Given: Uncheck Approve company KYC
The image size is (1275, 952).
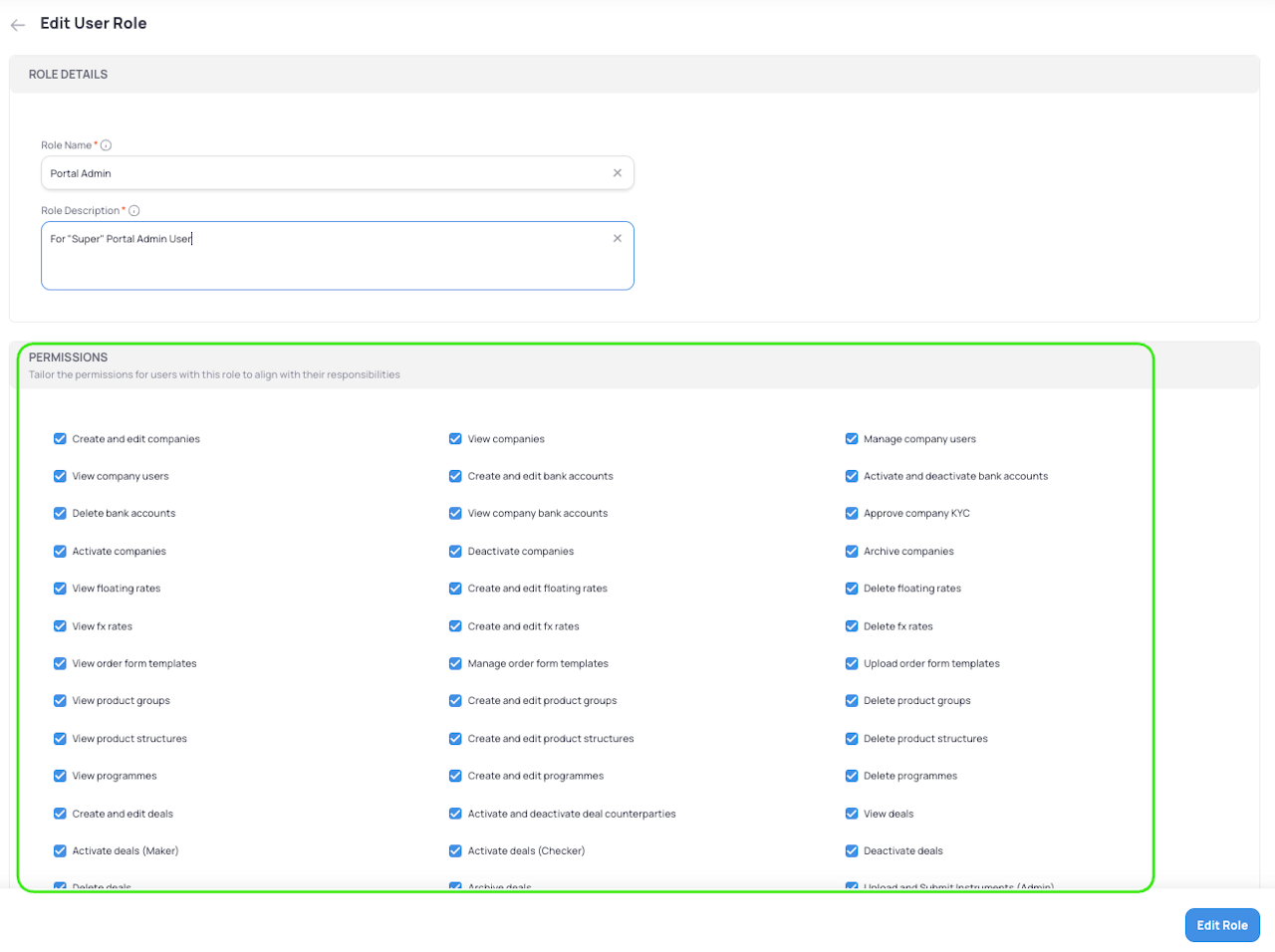Looking at the screenshot, I should pos(852,514).
